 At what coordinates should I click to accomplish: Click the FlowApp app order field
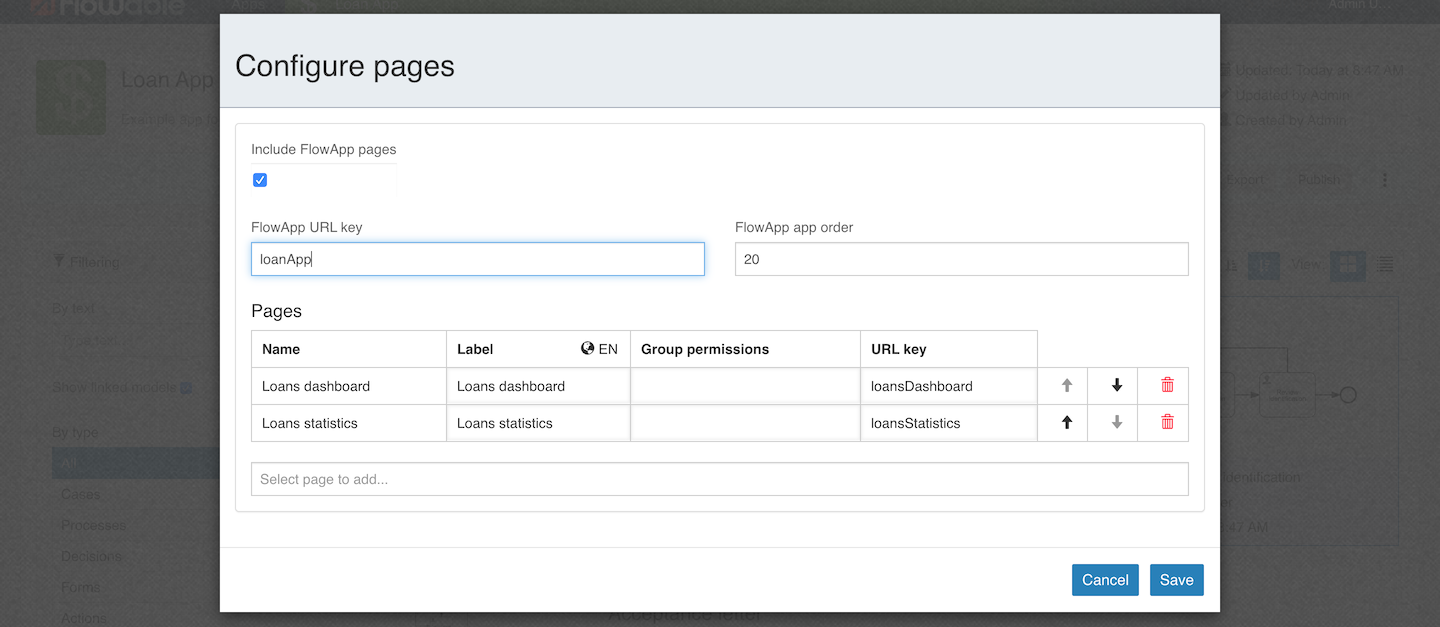click(960, 258)
